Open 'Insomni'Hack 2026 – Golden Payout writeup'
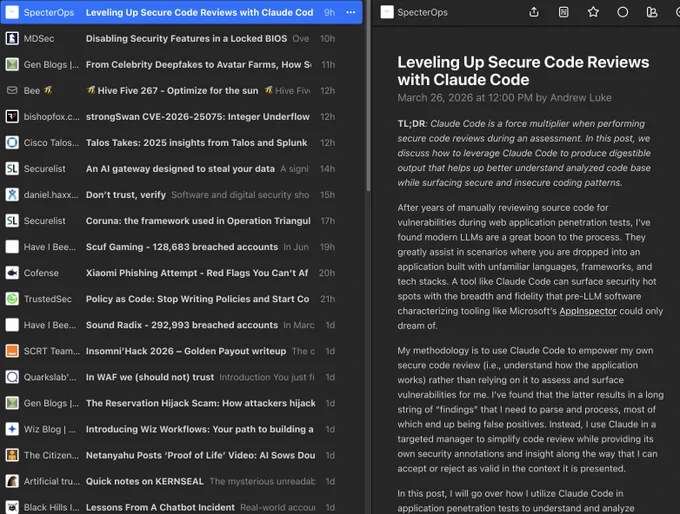 point(186,350)
